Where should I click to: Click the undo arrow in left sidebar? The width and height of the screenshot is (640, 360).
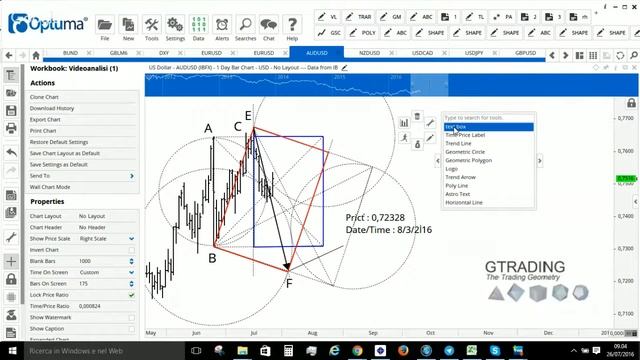pos(11,152)
